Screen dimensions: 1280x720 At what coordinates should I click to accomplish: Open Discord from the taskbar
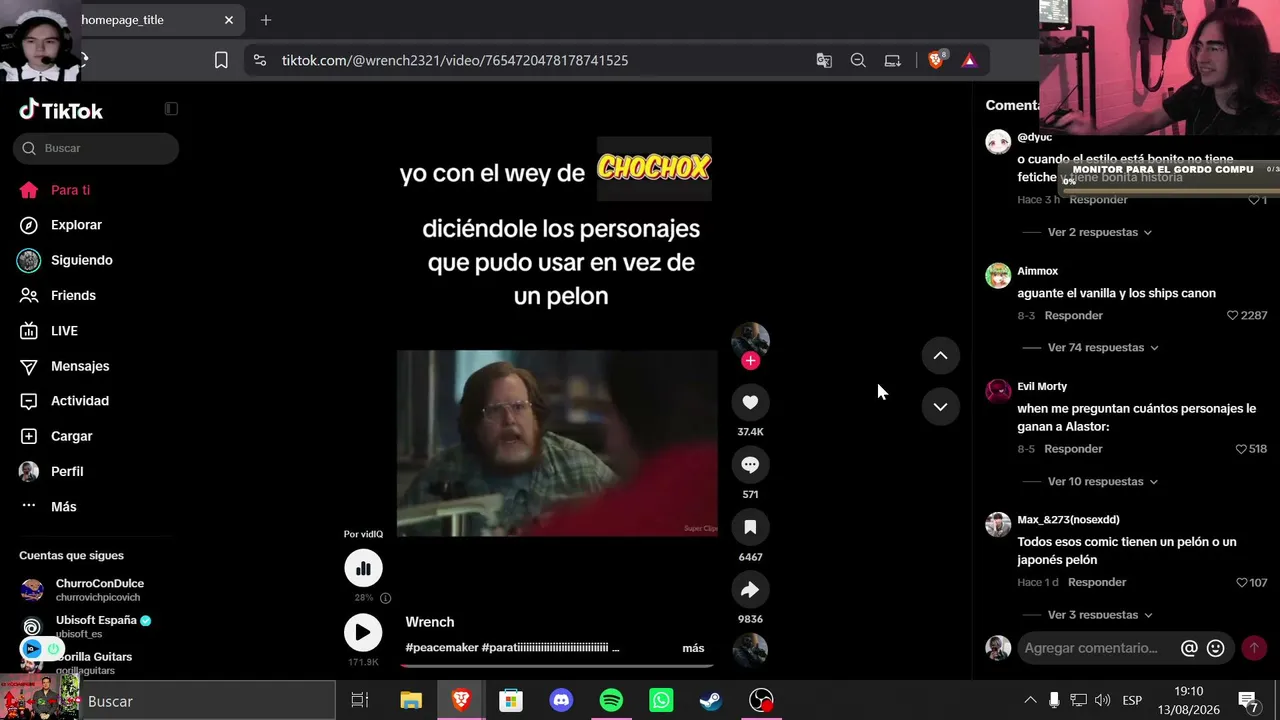tap(561, 700)
